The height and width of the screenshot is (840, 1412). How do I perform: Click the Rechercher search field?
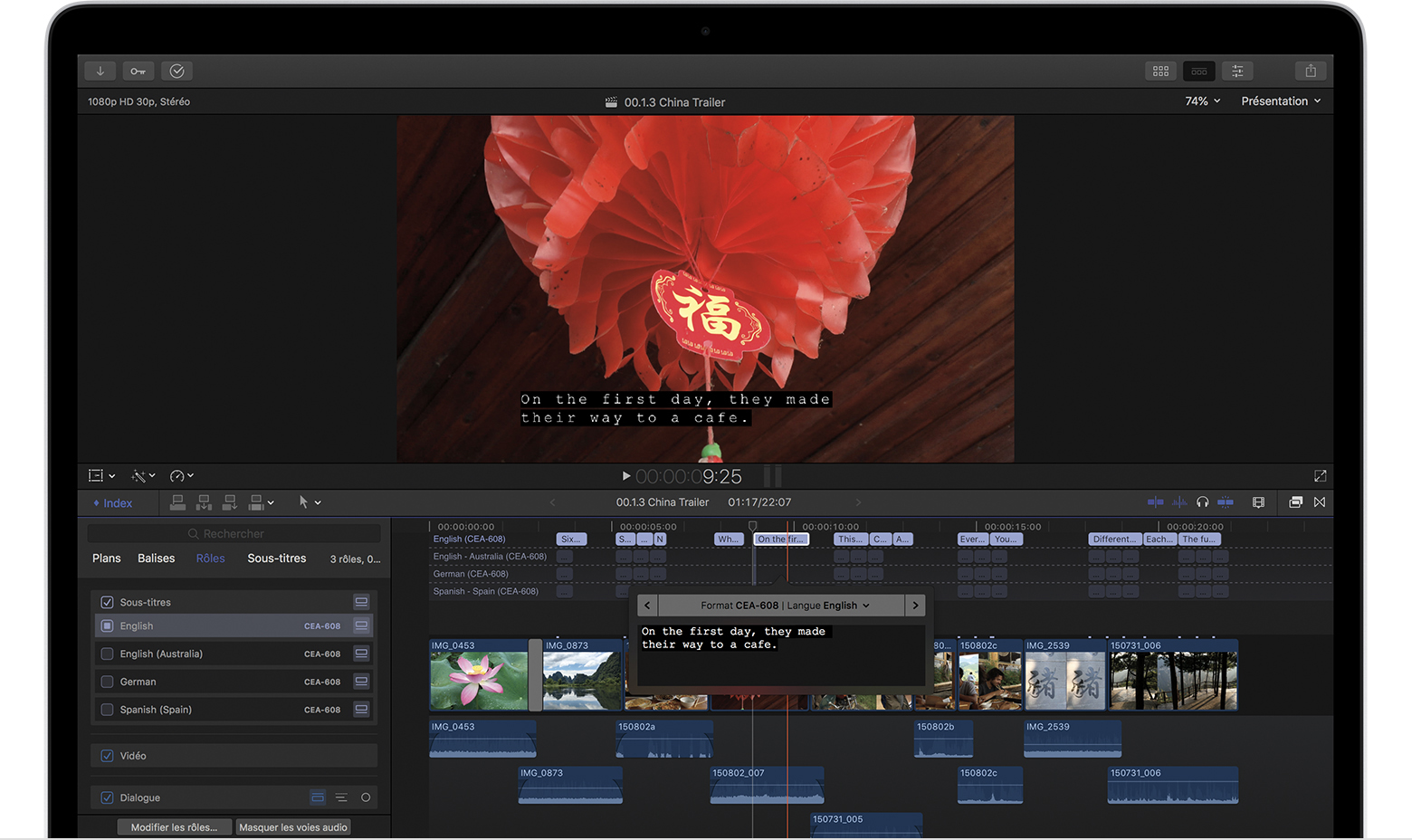(x=234, y=534)
